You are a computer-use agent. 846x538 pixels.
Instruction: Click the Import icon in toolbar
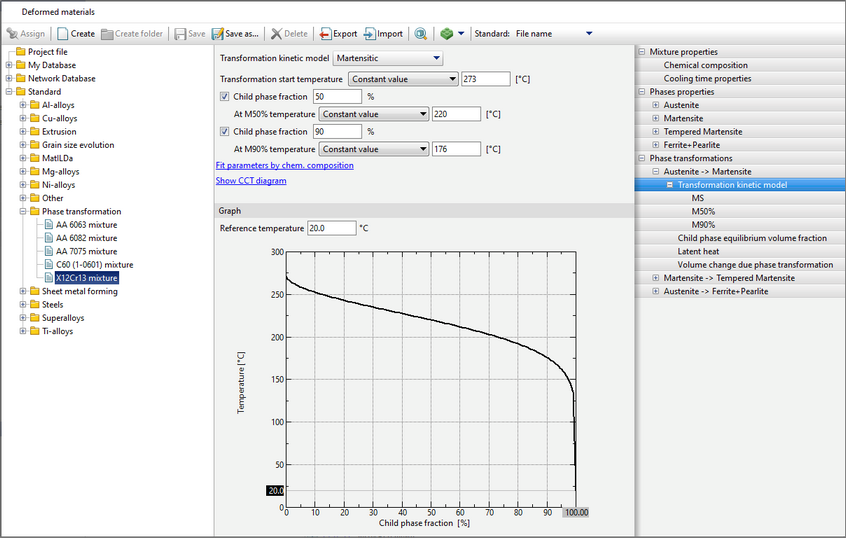(x=369, y=33)
